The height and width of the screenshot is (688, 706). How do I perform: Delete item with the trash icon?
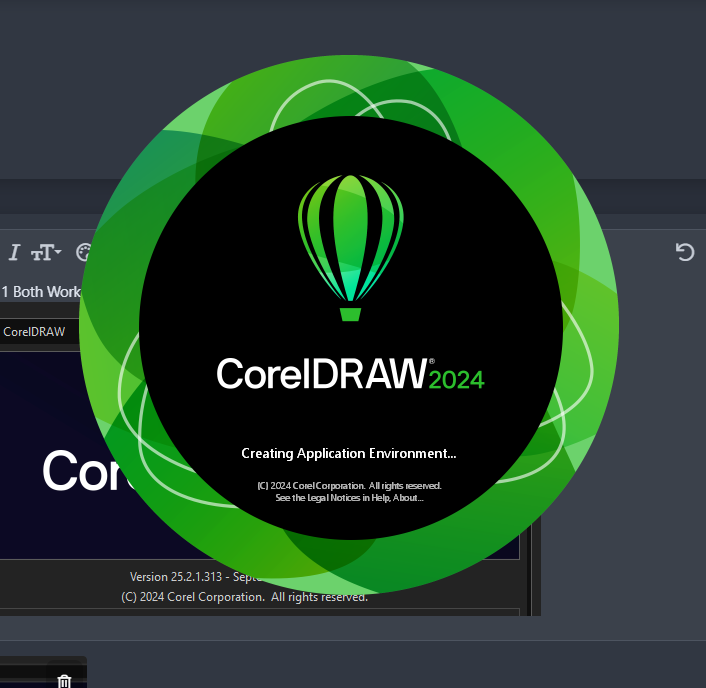coord(64,681)
